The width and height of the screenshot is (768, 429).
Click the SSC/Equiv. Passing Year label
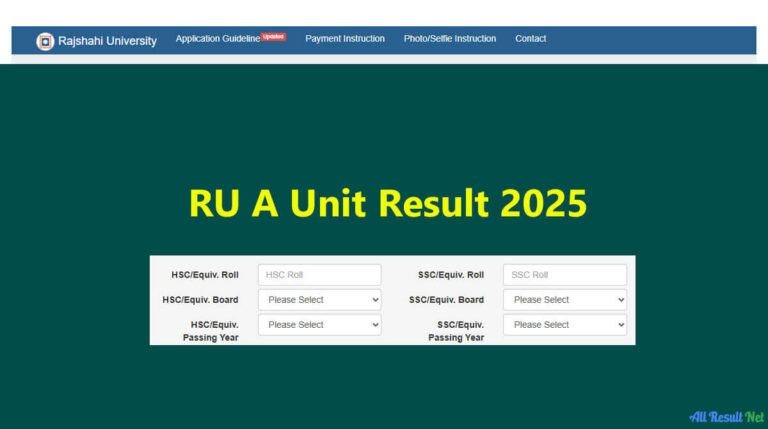point(457,331)
